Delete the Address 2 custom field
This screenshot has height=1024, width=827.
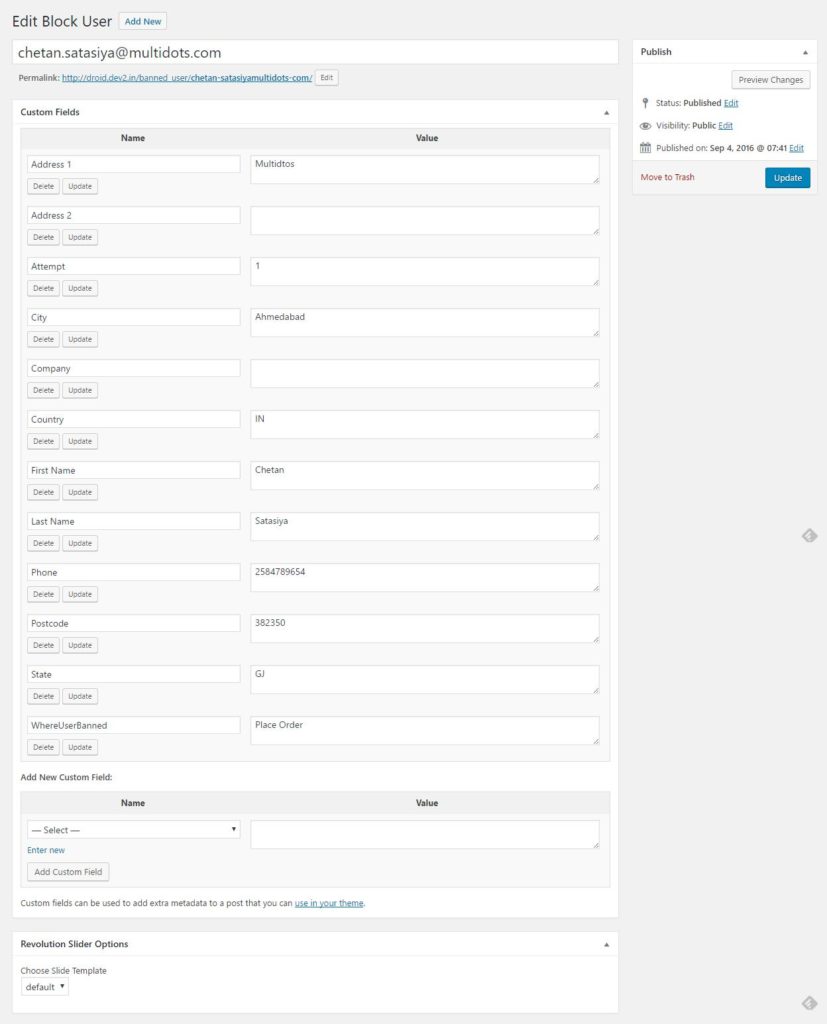coord(43,237)
